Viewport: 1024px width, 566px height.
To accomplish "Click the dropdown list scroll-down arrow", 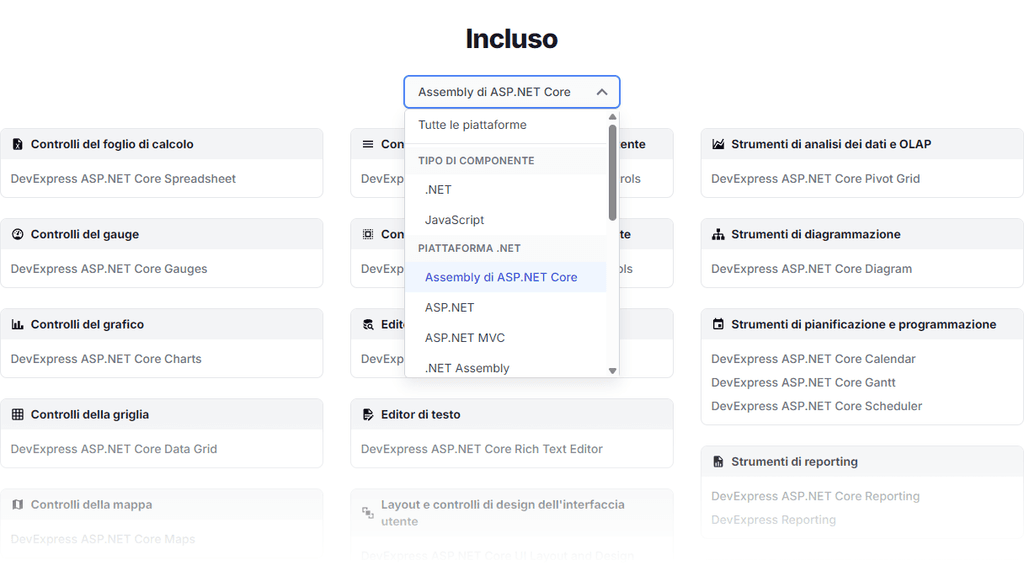I will point(613,371).
